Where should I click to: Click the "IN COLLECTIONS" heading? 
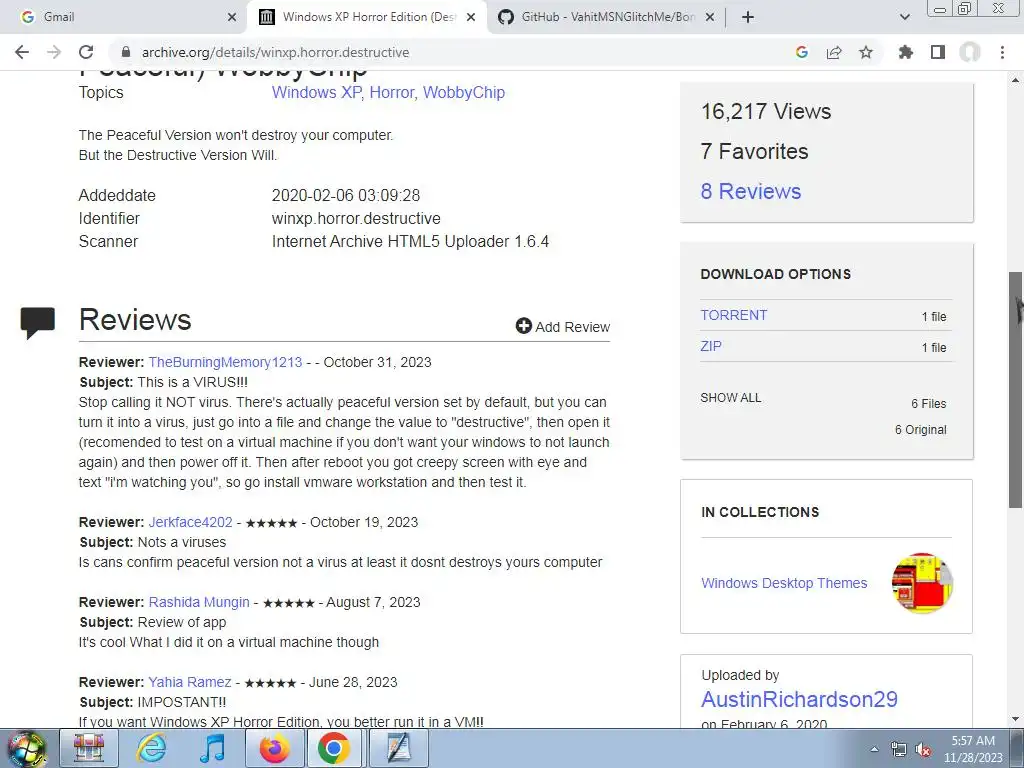click(760, 513)
